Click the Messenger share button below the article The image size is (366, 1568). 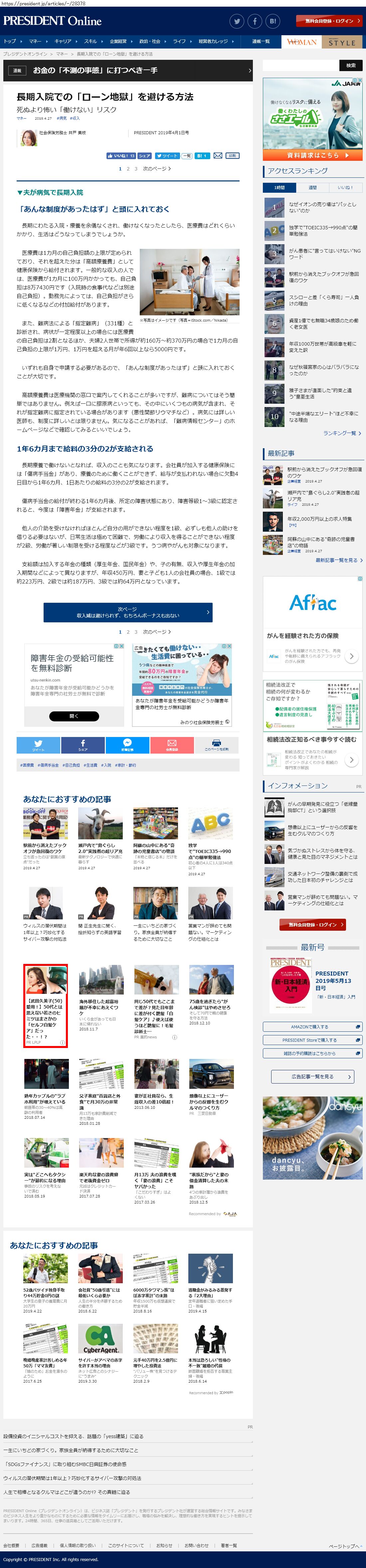(127, 745)
